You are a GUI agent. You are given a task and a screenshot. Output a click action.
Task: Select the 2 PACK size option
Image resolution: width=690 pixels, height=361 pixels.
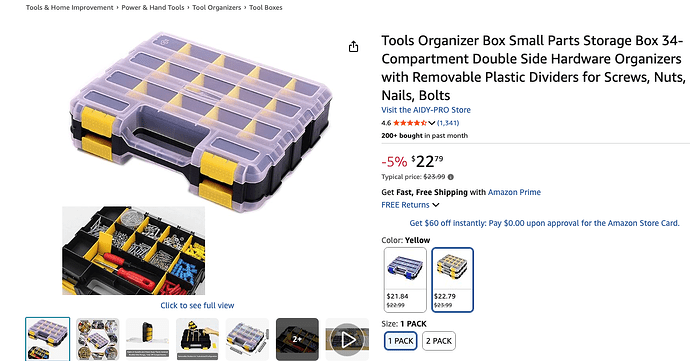click(439, 341)
